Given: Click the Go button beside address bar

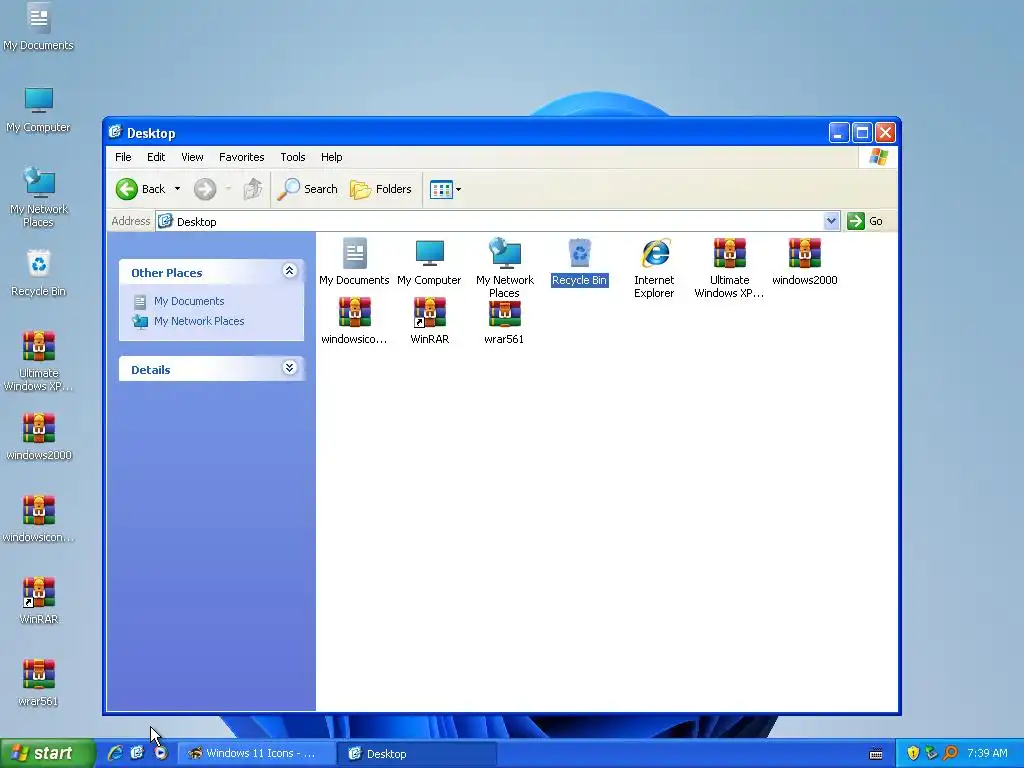Looking at the screenshot, I should [x=865, y=221].
